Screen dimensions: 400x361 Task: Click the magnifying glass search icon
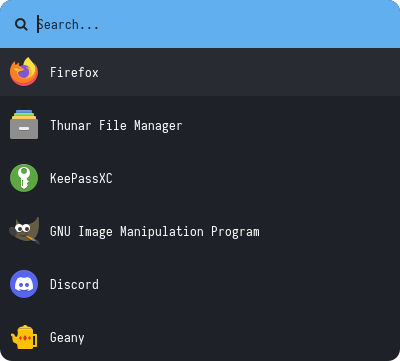(21, 24)
